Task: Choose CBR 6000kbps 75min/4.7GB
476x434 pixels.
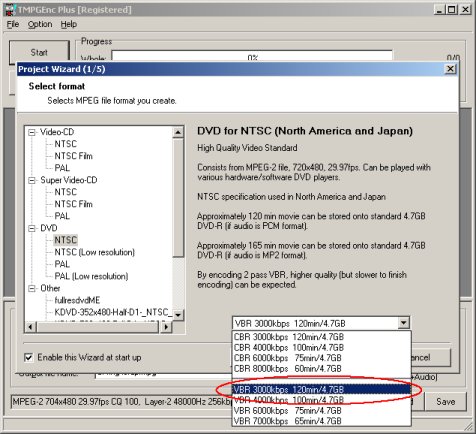Action: [x=322, y=358]
